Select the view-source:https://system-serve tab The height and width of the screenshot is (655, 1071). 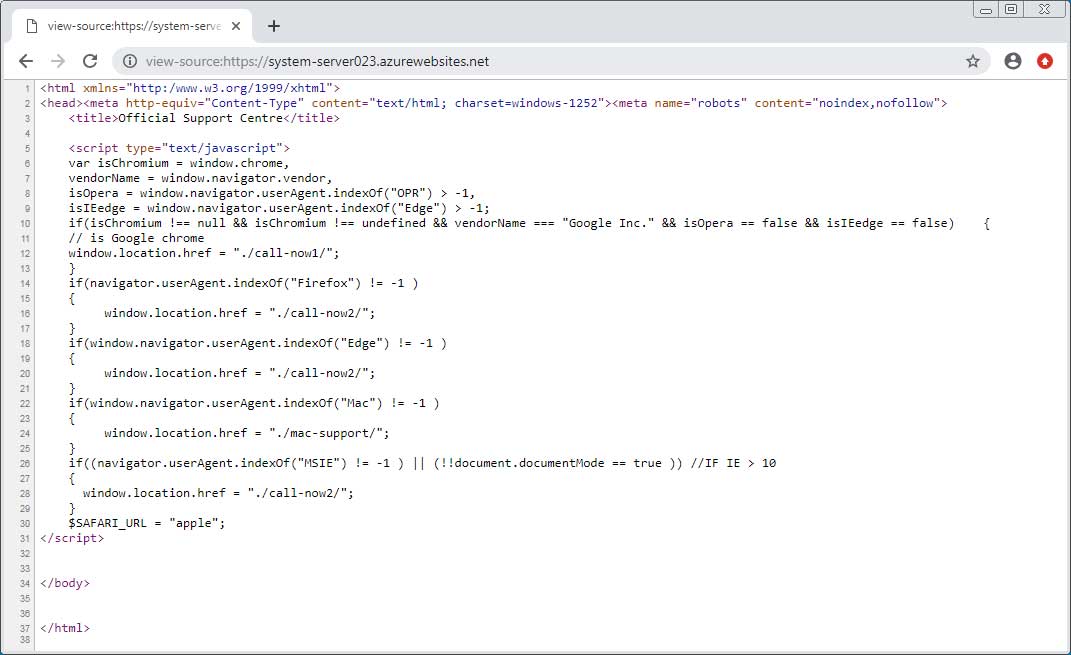132,26
